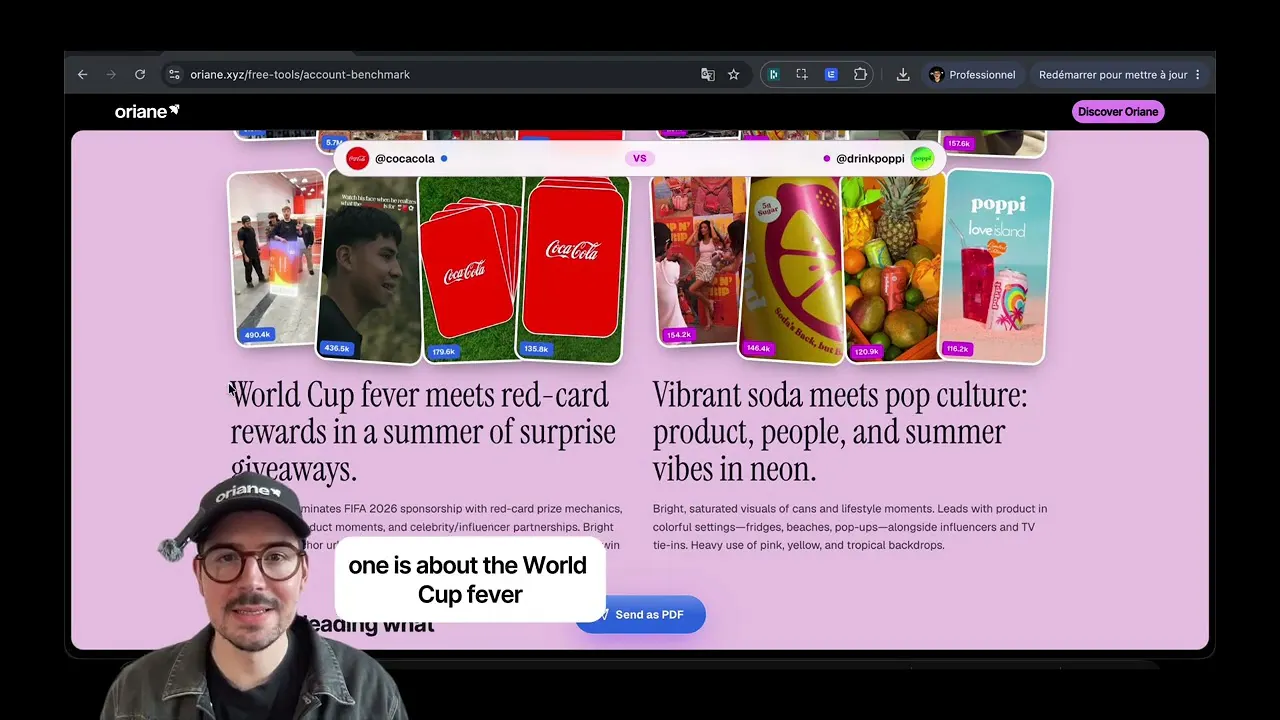1280x720 pixels.
Task: Click the @drinkpoppi account handle
Action: [870, 159]
